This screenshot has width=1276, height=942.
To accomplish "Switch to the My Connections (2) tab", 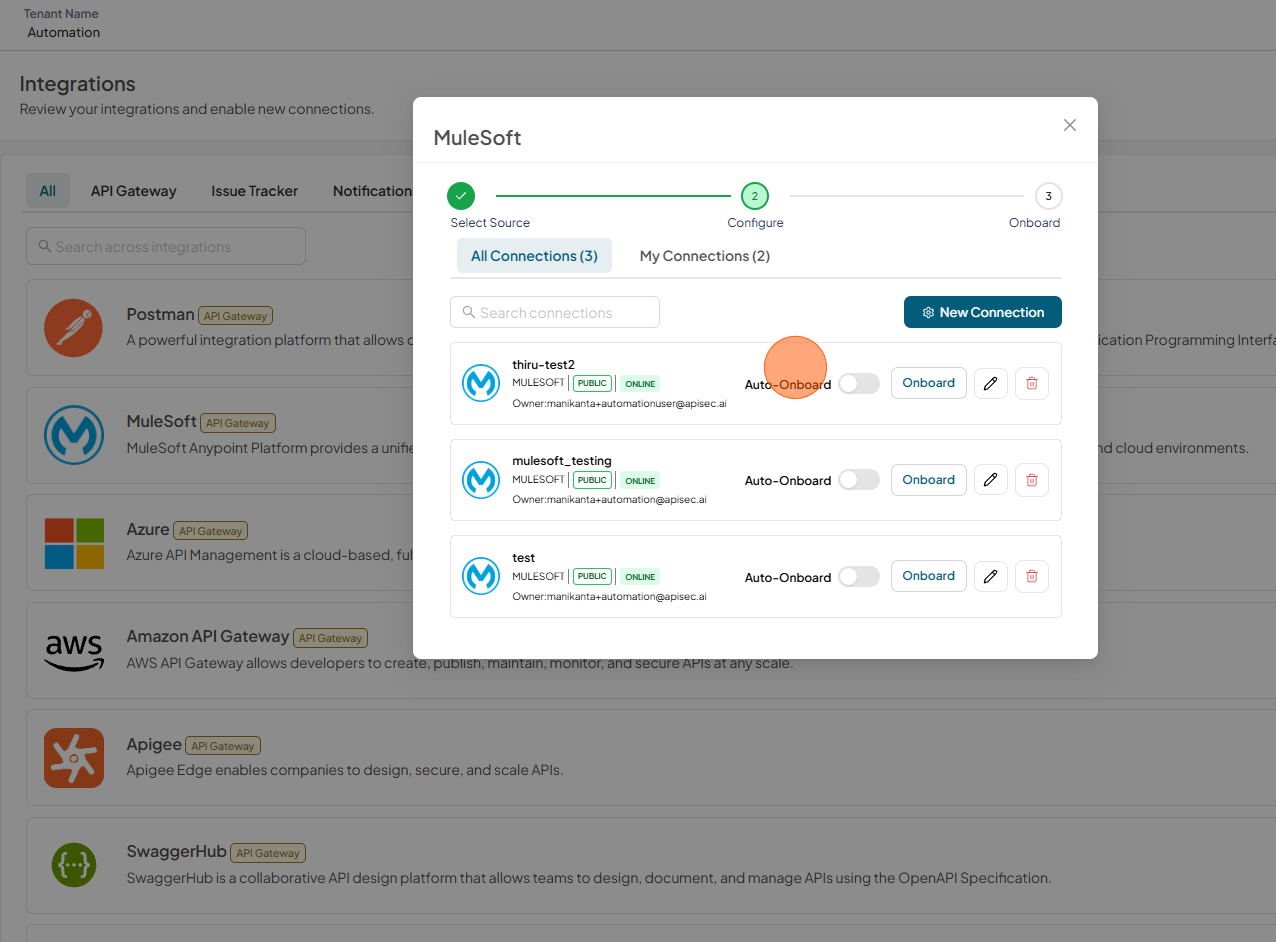I will click(x=705, y=256).
